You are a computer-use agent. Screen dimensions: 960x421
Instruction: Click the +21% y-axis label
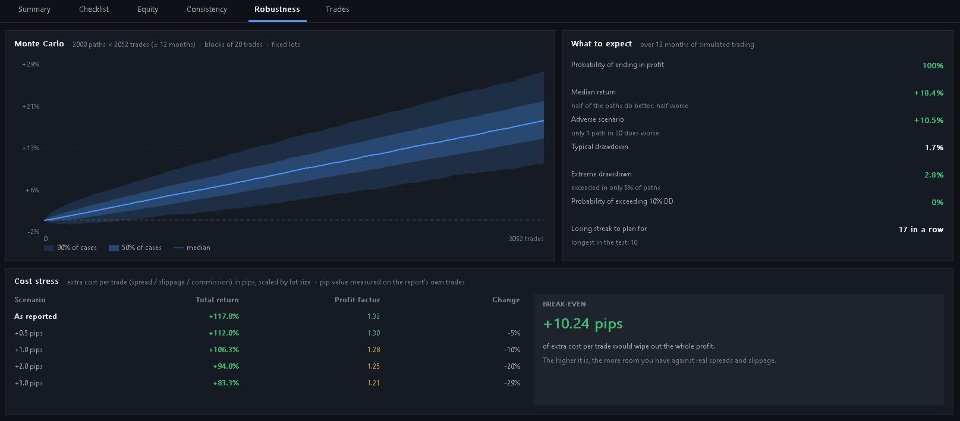click(31, 106)
